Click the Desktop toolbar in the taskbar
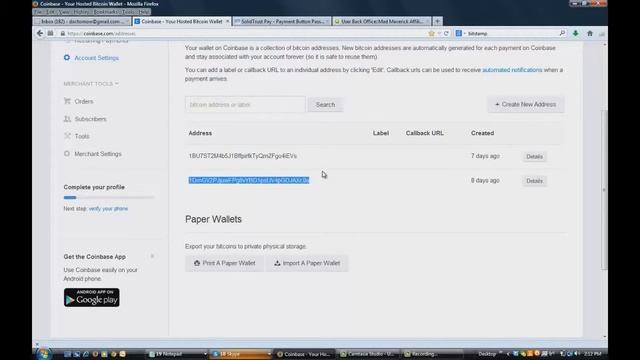Viewport: 640px width, 360px height. (487, 354)
